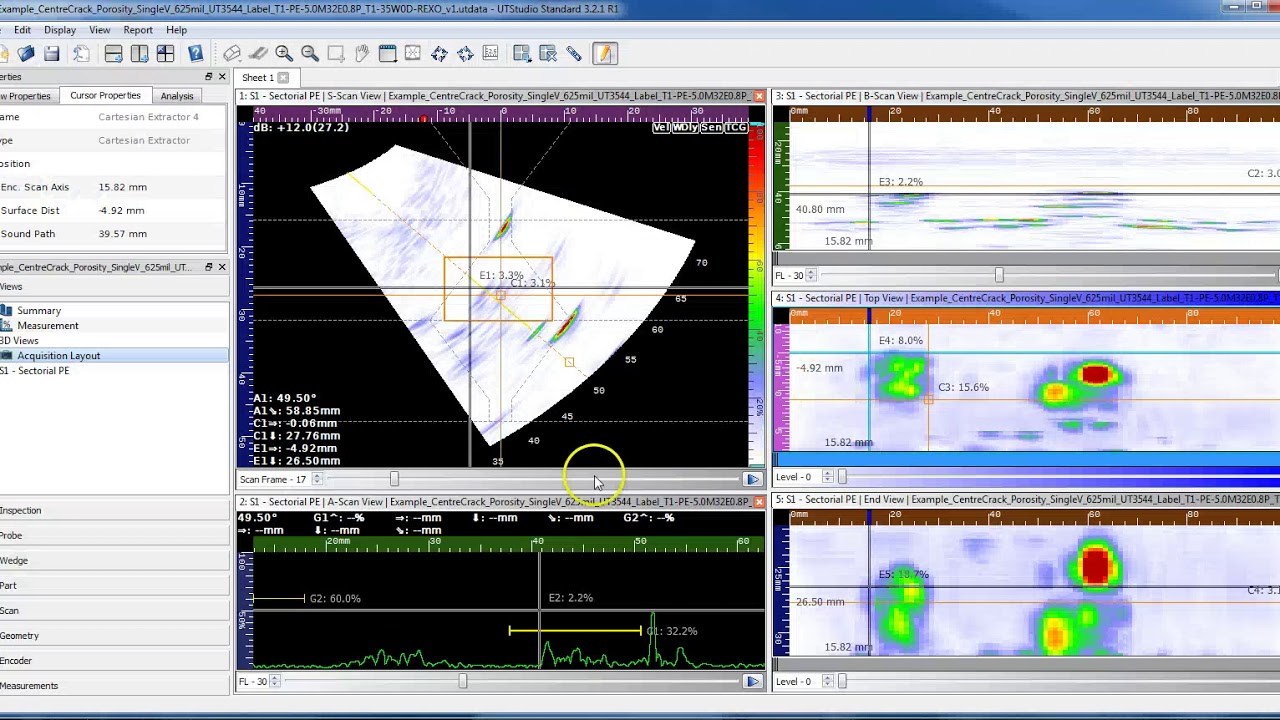Click the view window settings icon
1280x720 pixels.
[x=388, y=54]
